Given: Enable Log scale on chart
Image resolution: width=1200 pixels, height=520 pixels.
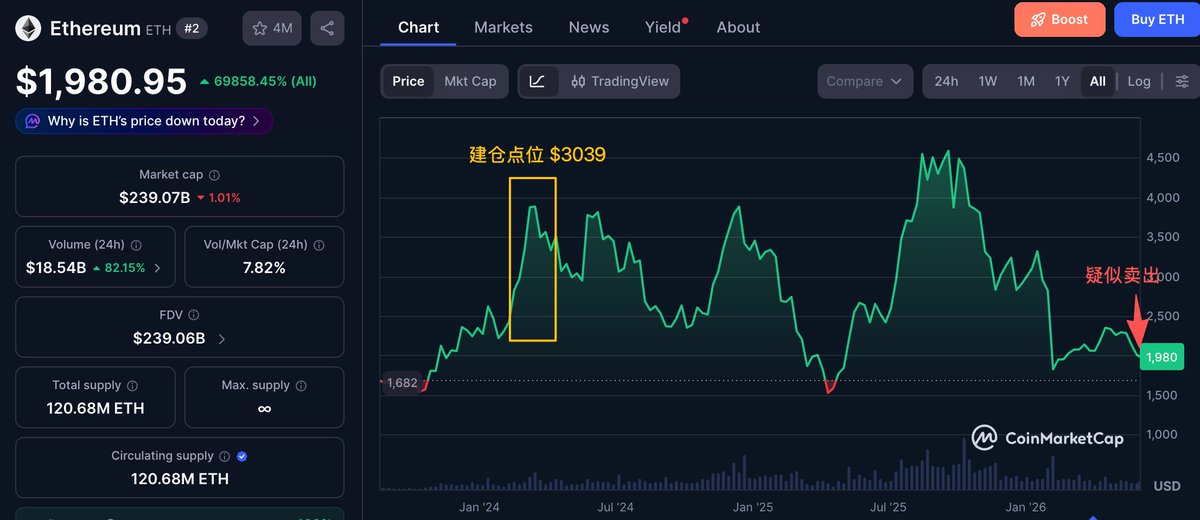Looking at the screenshot, I should tap(1139, 81).
